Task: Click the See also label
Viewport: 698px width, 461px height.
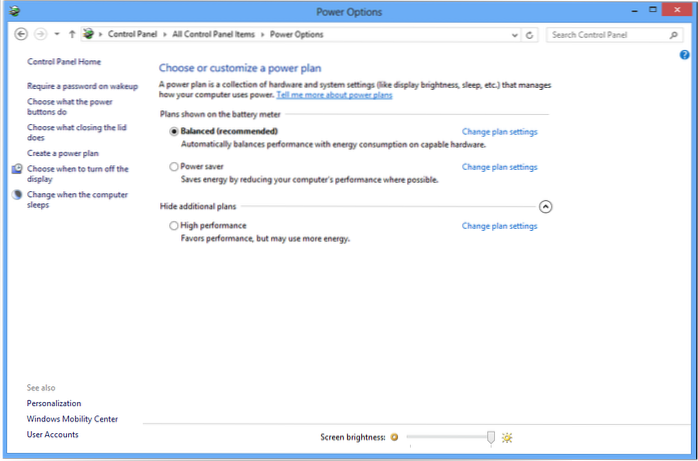Action: click(x=41, y=388)
